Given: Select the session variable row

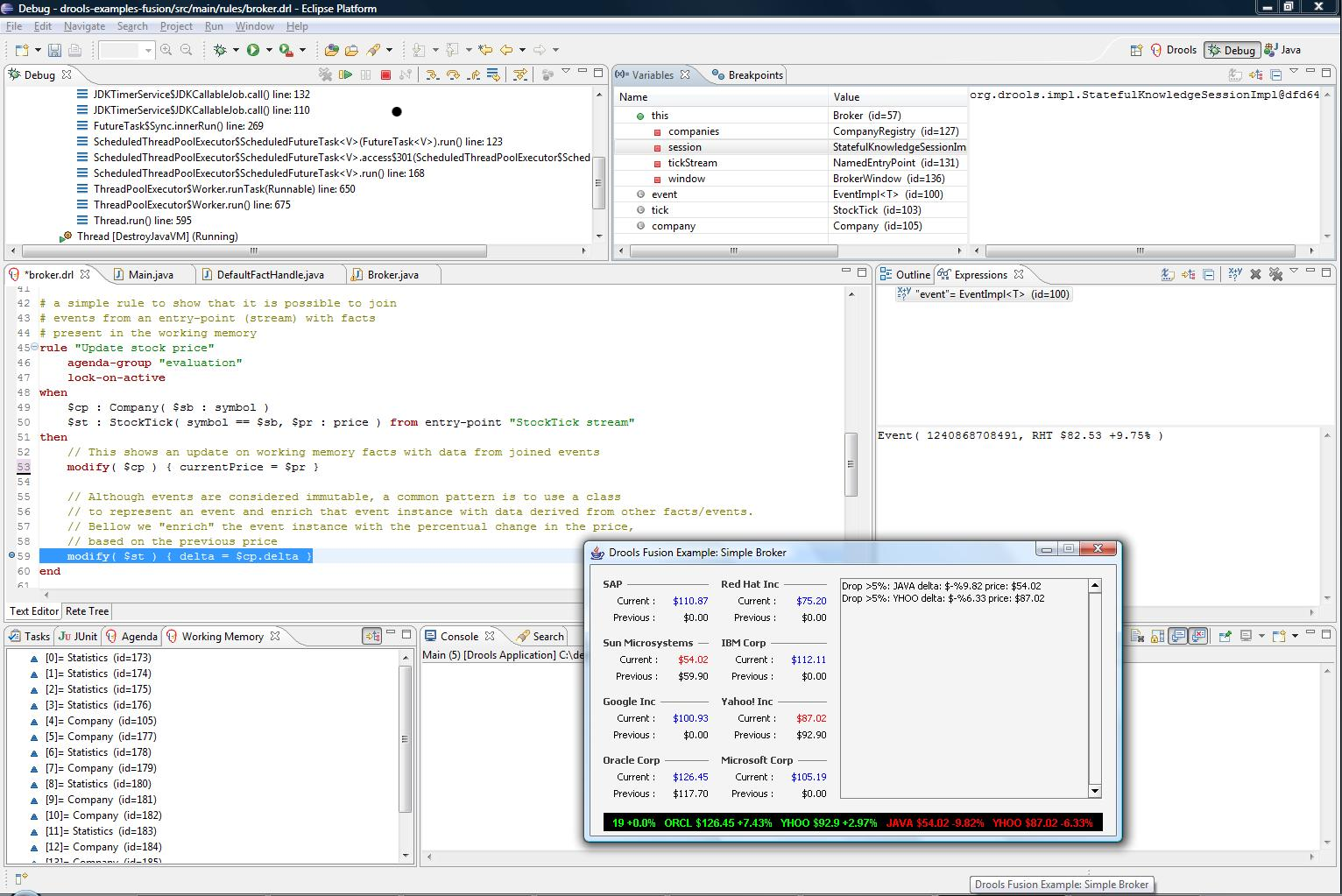Looking at the screenshot, I should pyautogui.click(x=684, y=147).
